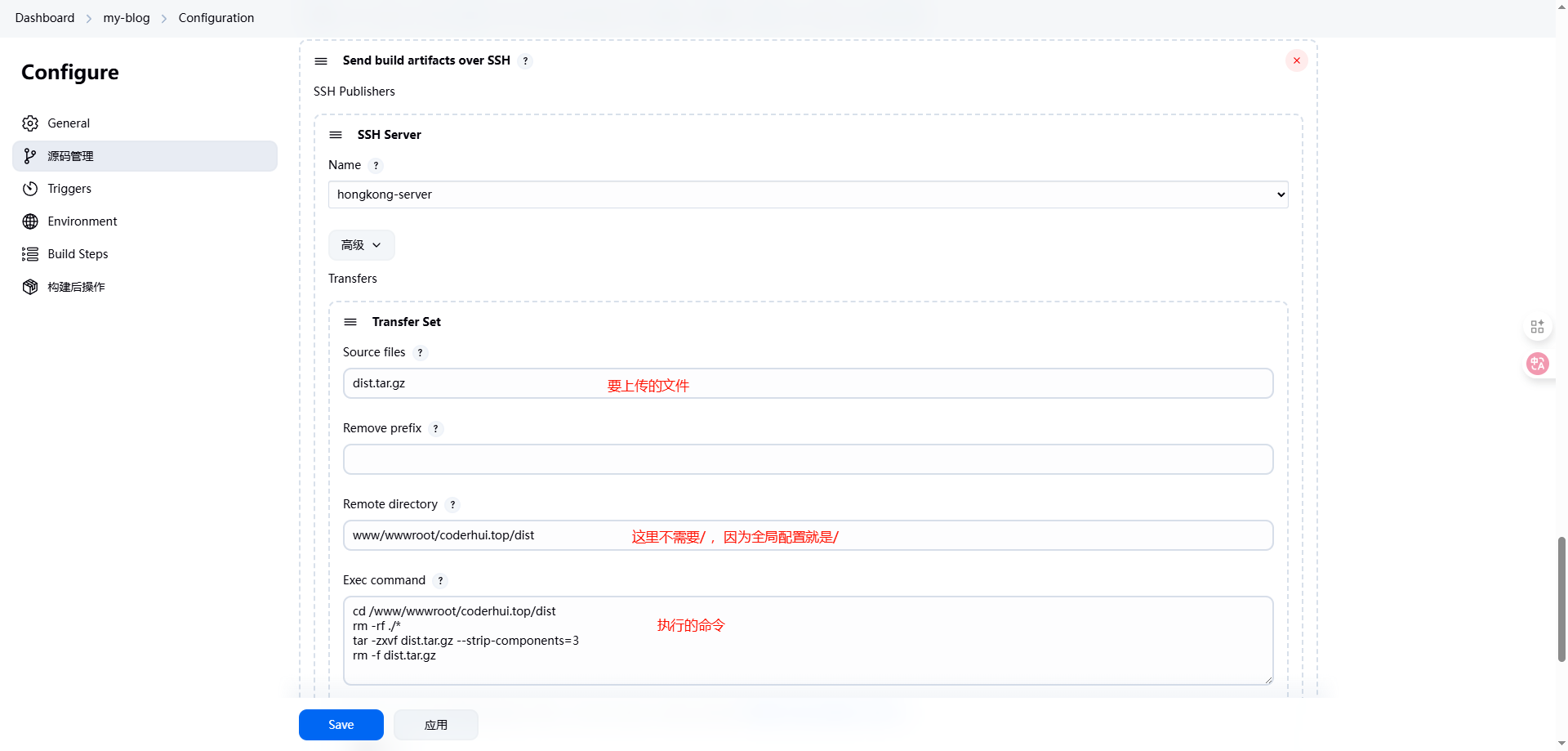
Task: Click drag handle beside Transfer Set
Action: (350, 322)
